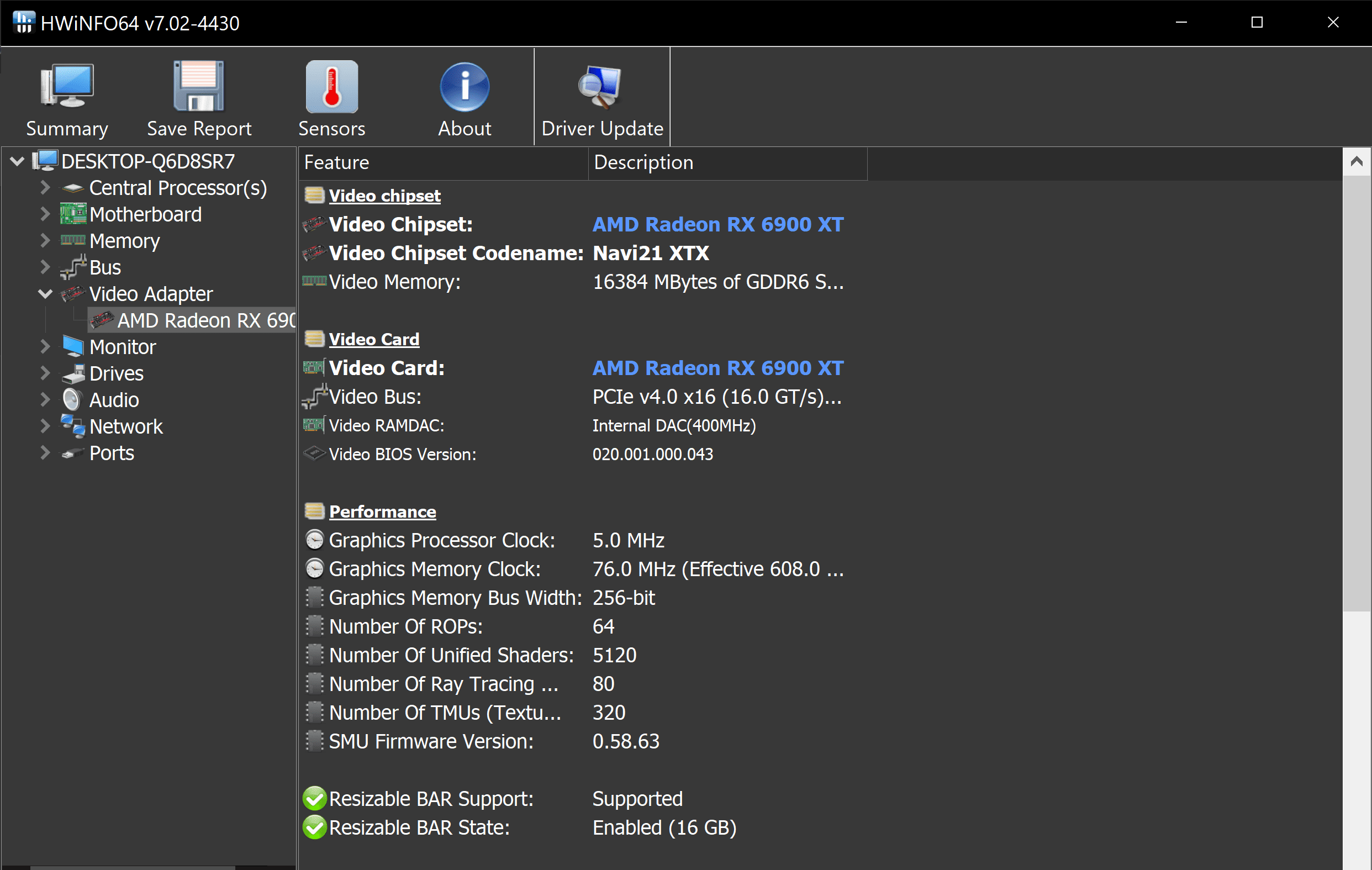Select Motherboard in the tree

145,214
